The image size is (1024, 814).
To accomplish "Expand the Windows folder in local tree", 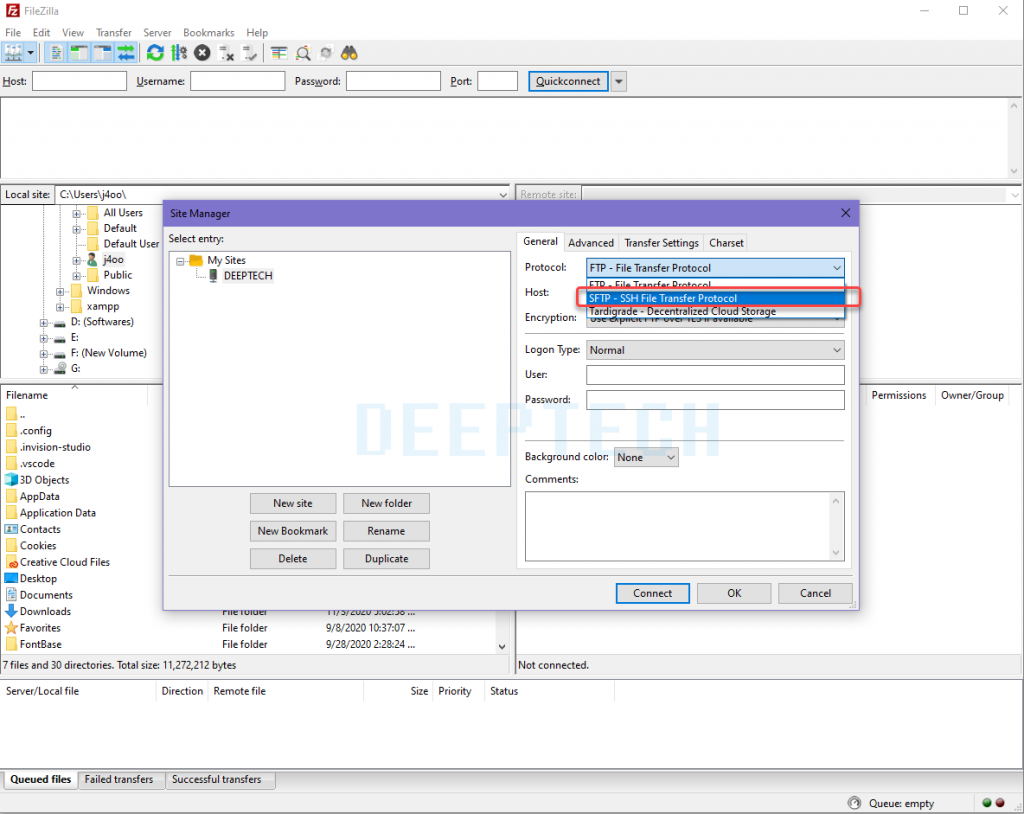I will (60, 291).
